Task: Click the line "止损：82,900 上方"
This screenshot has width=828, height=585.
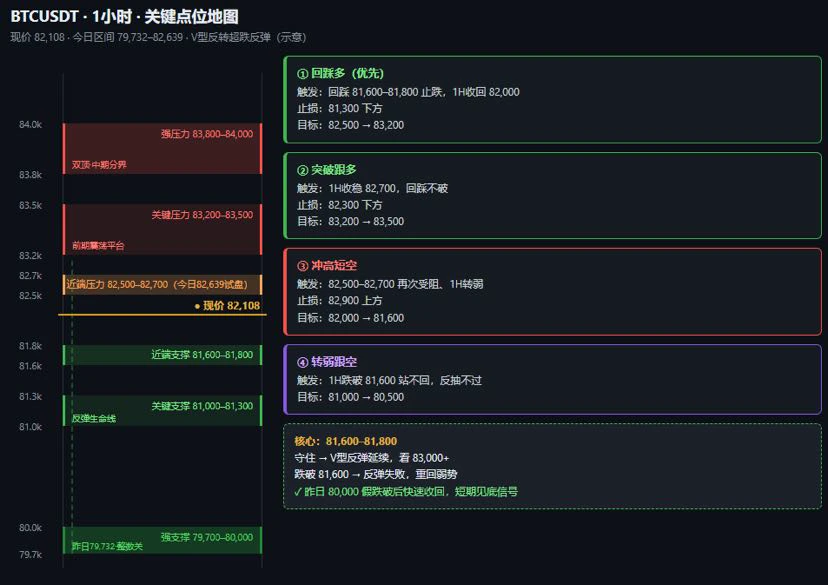Action: 340,301
